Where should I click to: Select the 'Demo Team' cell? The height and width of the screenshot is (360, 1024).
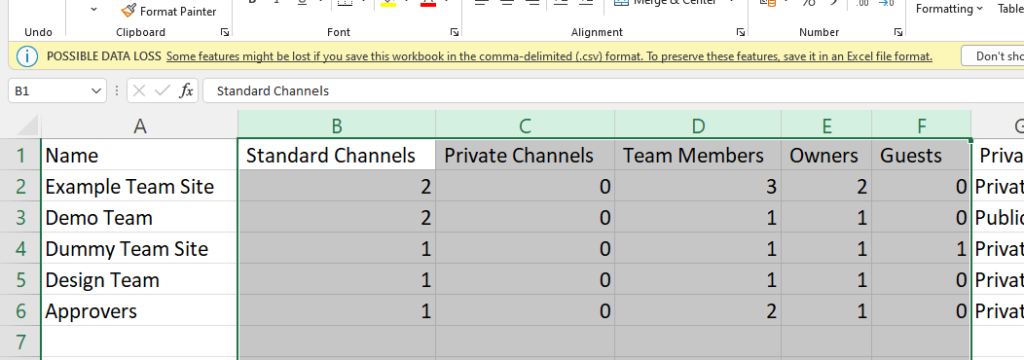pos(140,218)
